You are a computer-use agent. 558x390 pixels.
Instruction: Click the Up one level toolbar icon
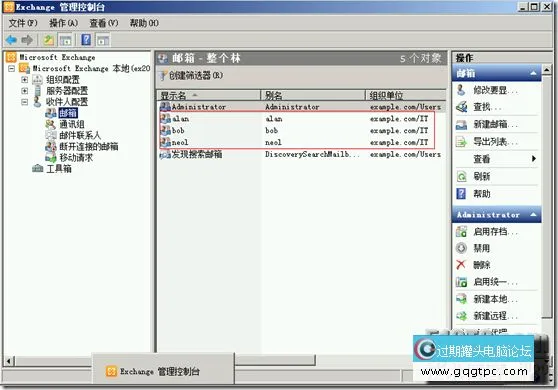[48, 40]
